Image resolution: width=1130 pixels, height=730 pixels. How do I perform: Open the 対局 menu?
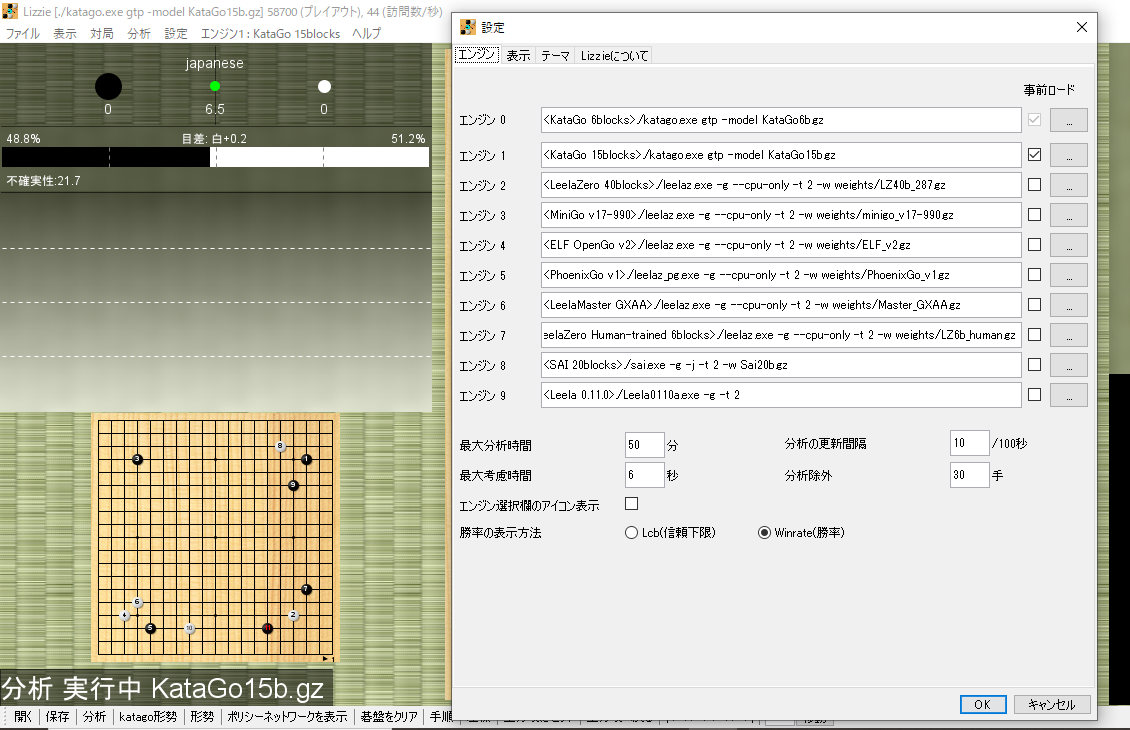(102, 33)
